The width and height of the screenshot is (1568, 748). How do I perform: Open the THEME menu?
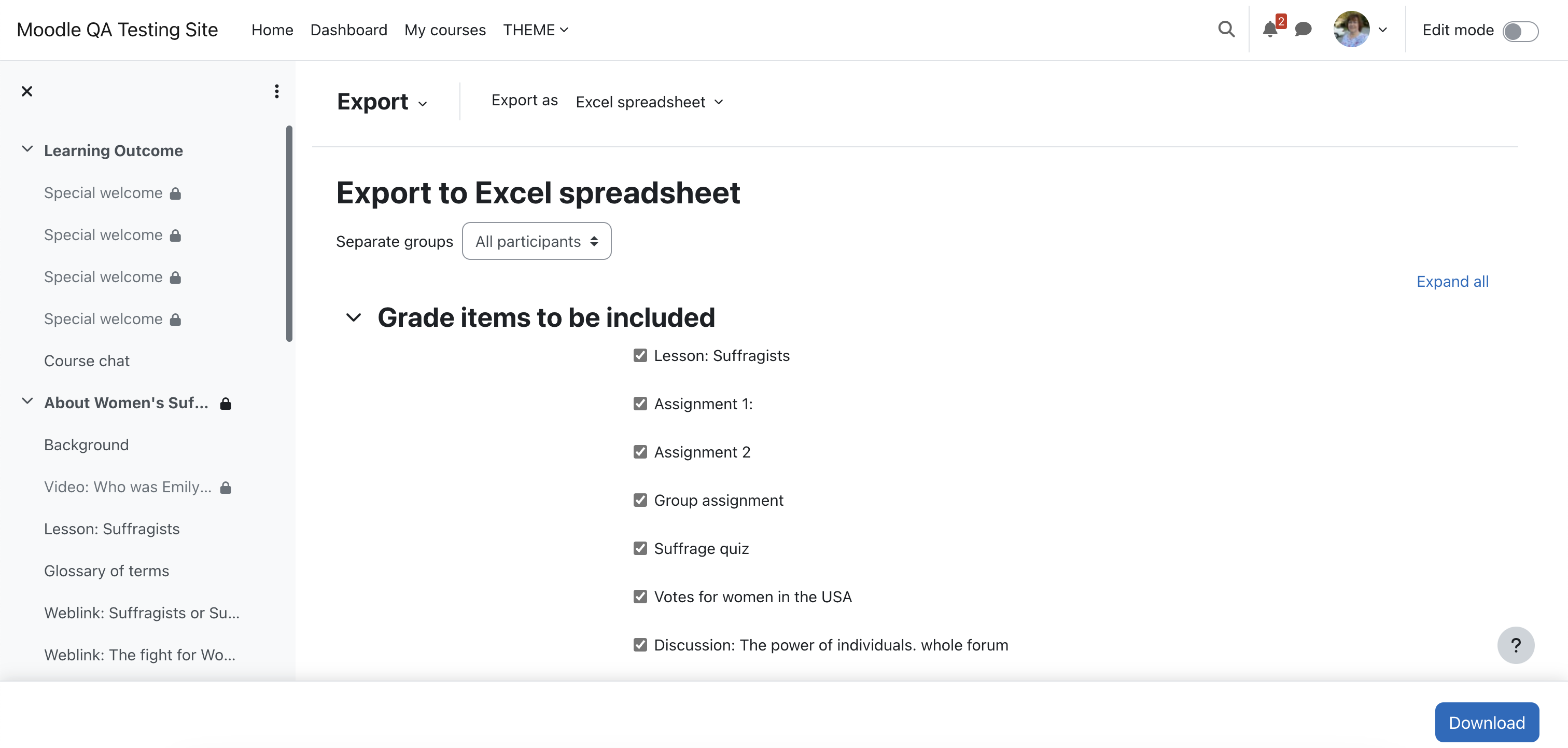[535, 30]
